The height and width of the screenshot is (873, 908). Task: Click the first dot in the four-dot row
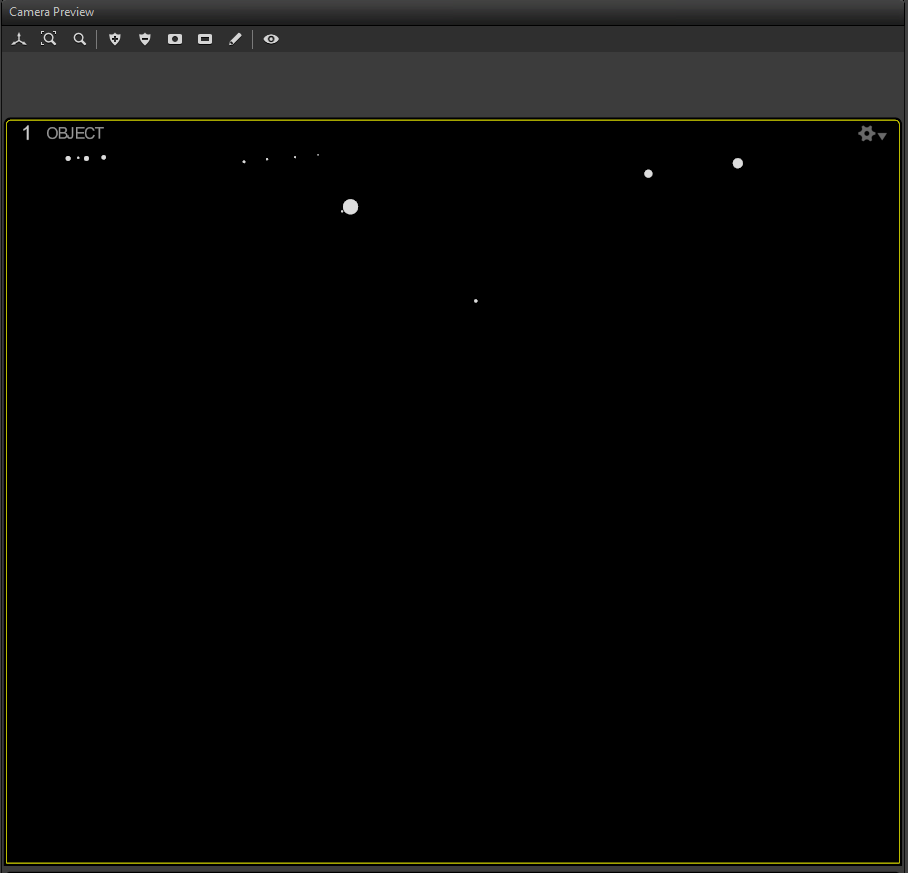[244, 161]
